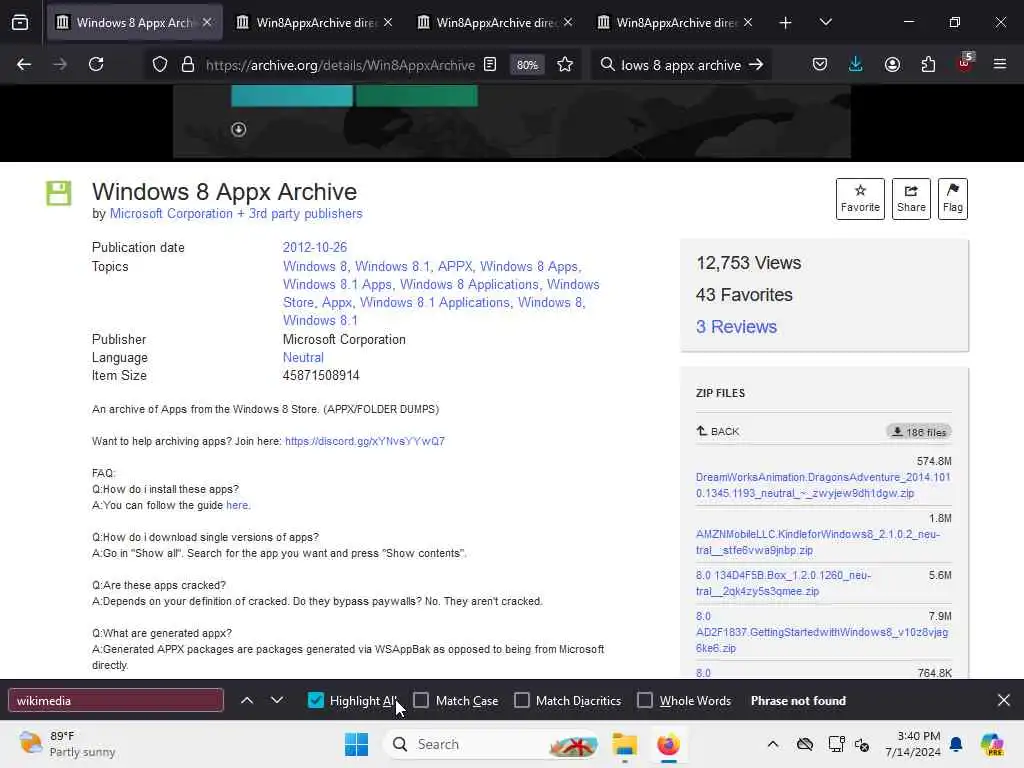Click the search magnifier icon in search box
This screenshot has height=768, width=1024.
[x=607, y=65]
